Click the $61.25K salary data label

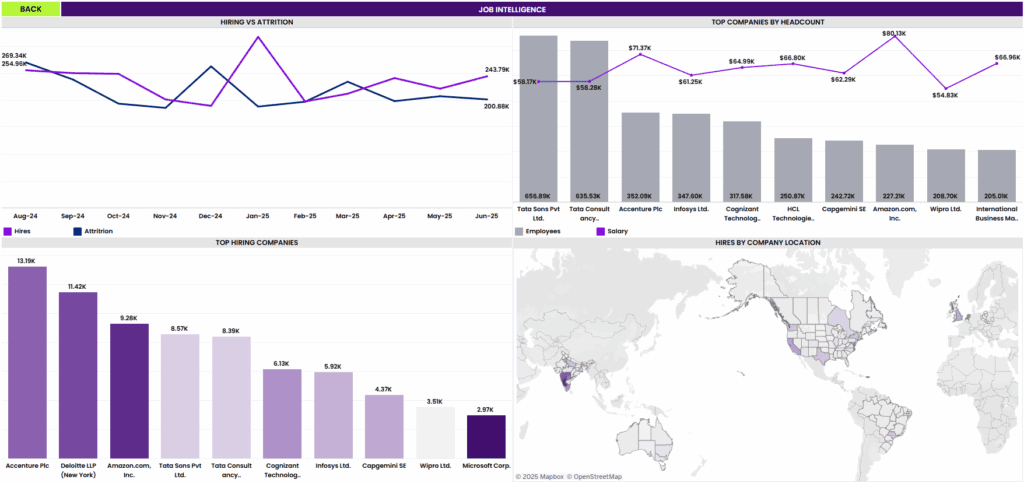point(691,82)
